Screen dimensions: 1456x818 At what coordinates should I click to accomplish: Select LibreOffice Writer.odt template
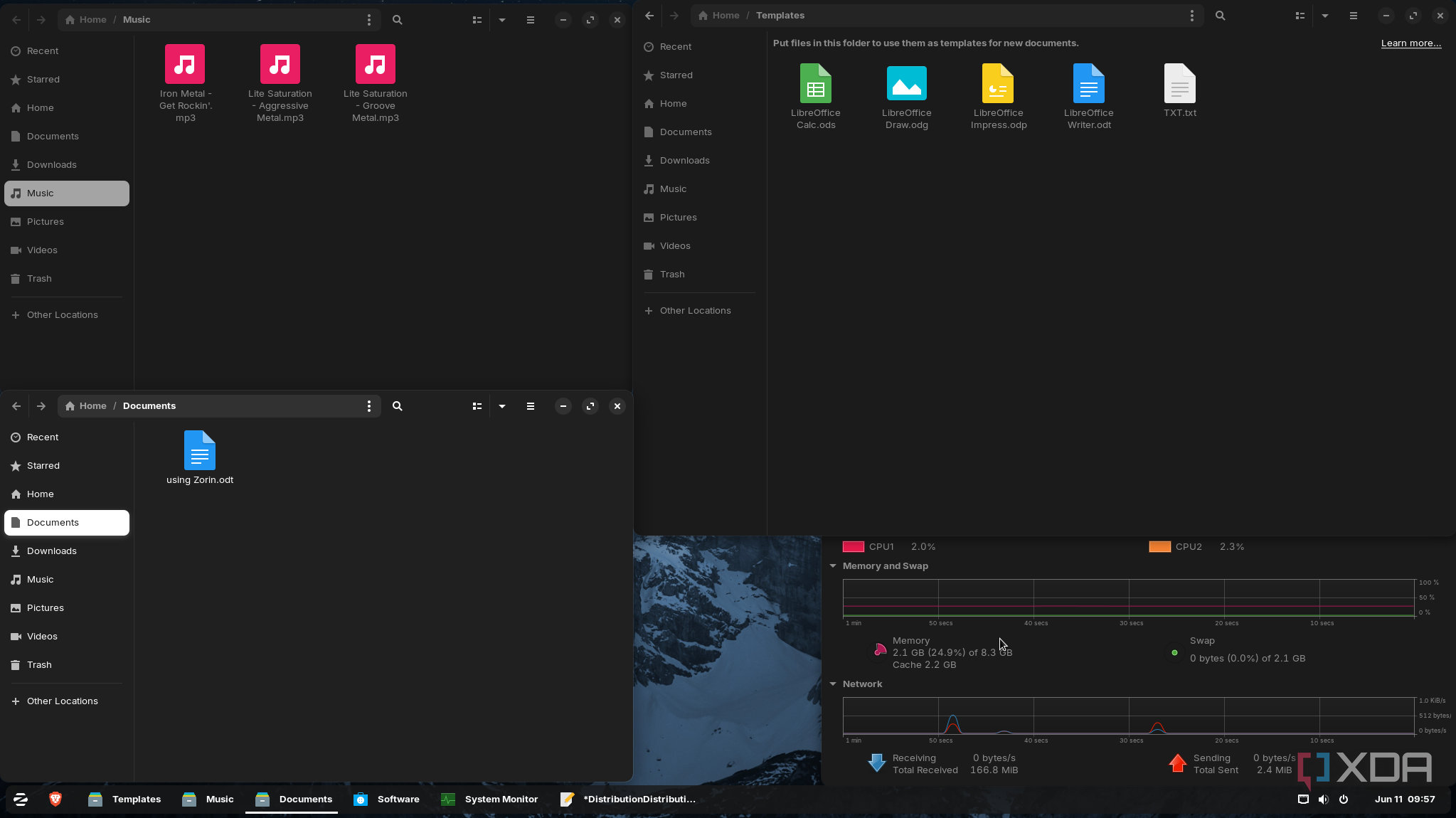1089,97
